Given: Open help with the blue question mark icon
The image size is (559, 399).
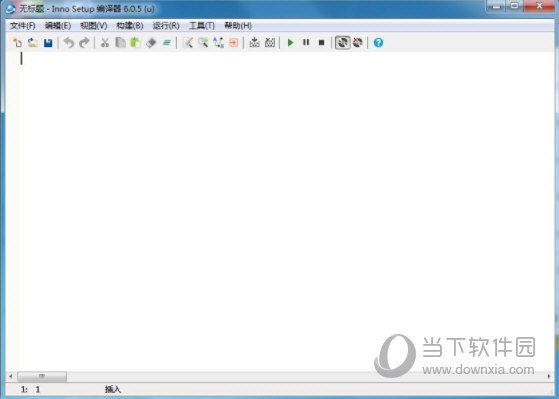Looking at the screenshot, I should click(x=378, y=43).
